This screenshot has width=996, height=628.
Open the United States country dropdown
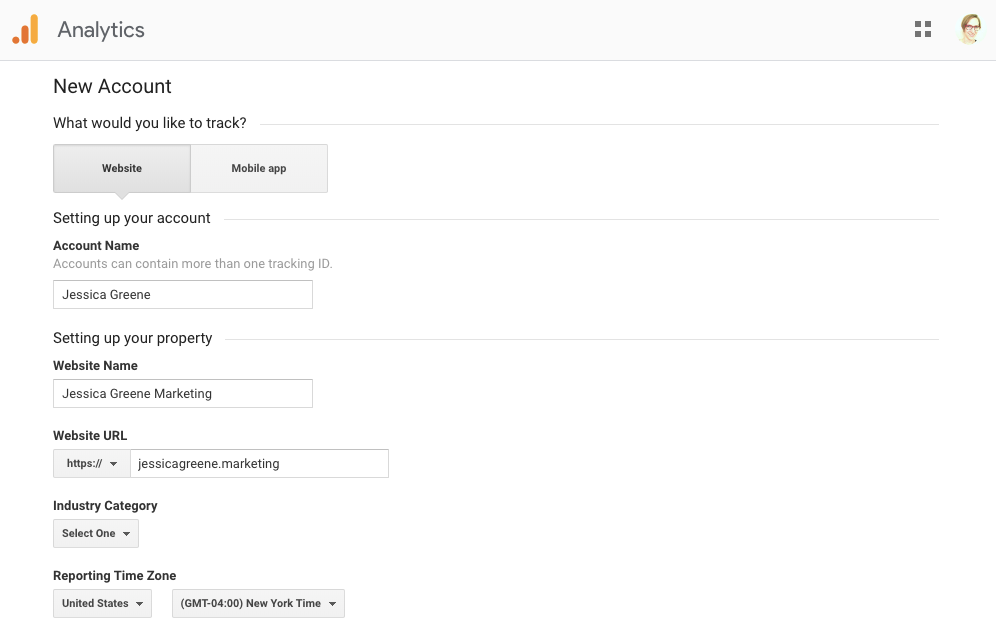(x=102, y=603)
